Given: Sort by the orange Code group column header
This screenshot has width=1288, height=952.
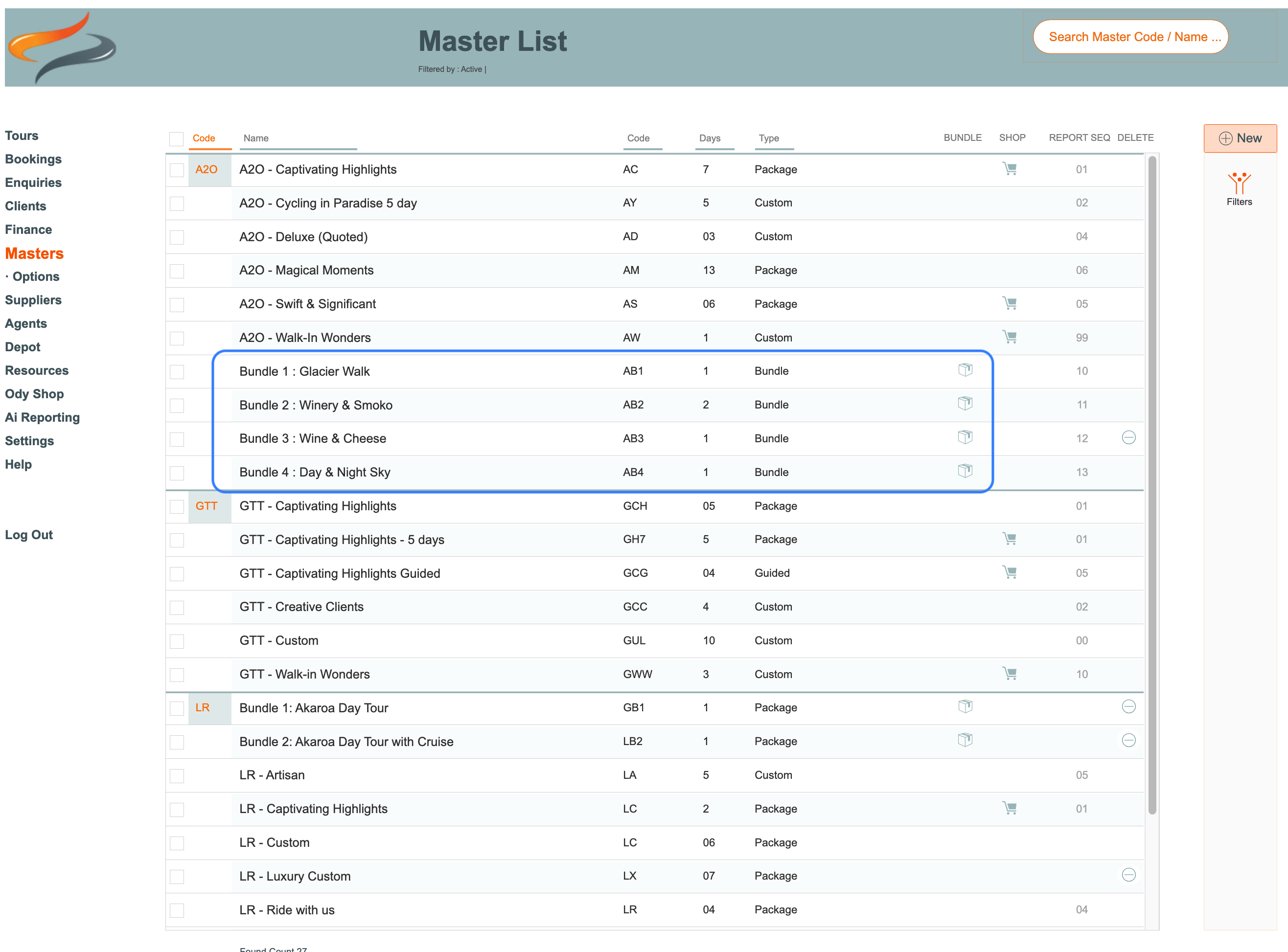Looking at the screenshot, I should tap(204, 138).
